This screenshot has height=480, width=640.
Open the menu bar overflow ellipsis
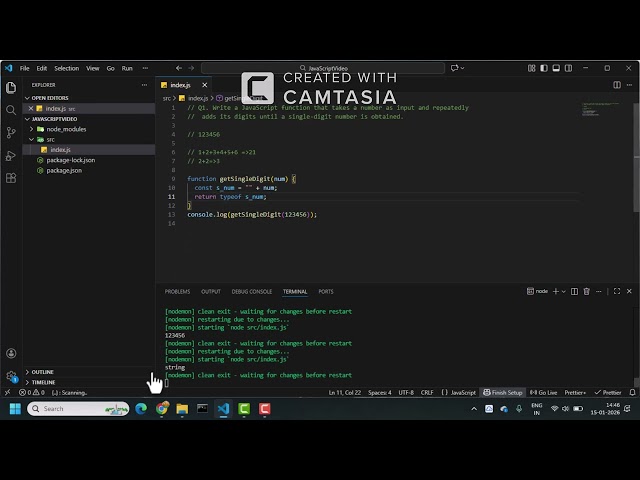click(x=145, y=68)
